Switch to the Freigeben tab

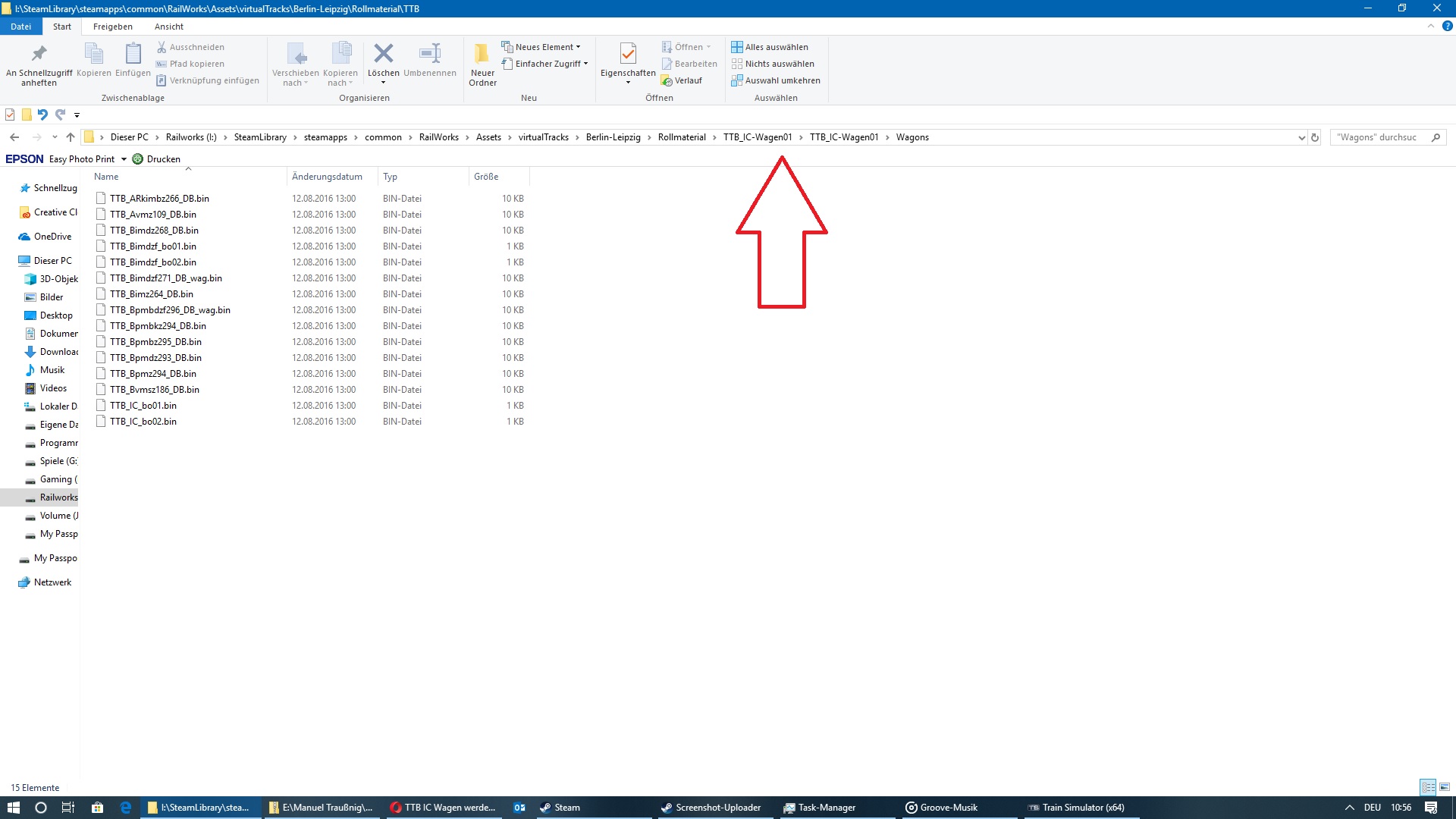[113, 27]
